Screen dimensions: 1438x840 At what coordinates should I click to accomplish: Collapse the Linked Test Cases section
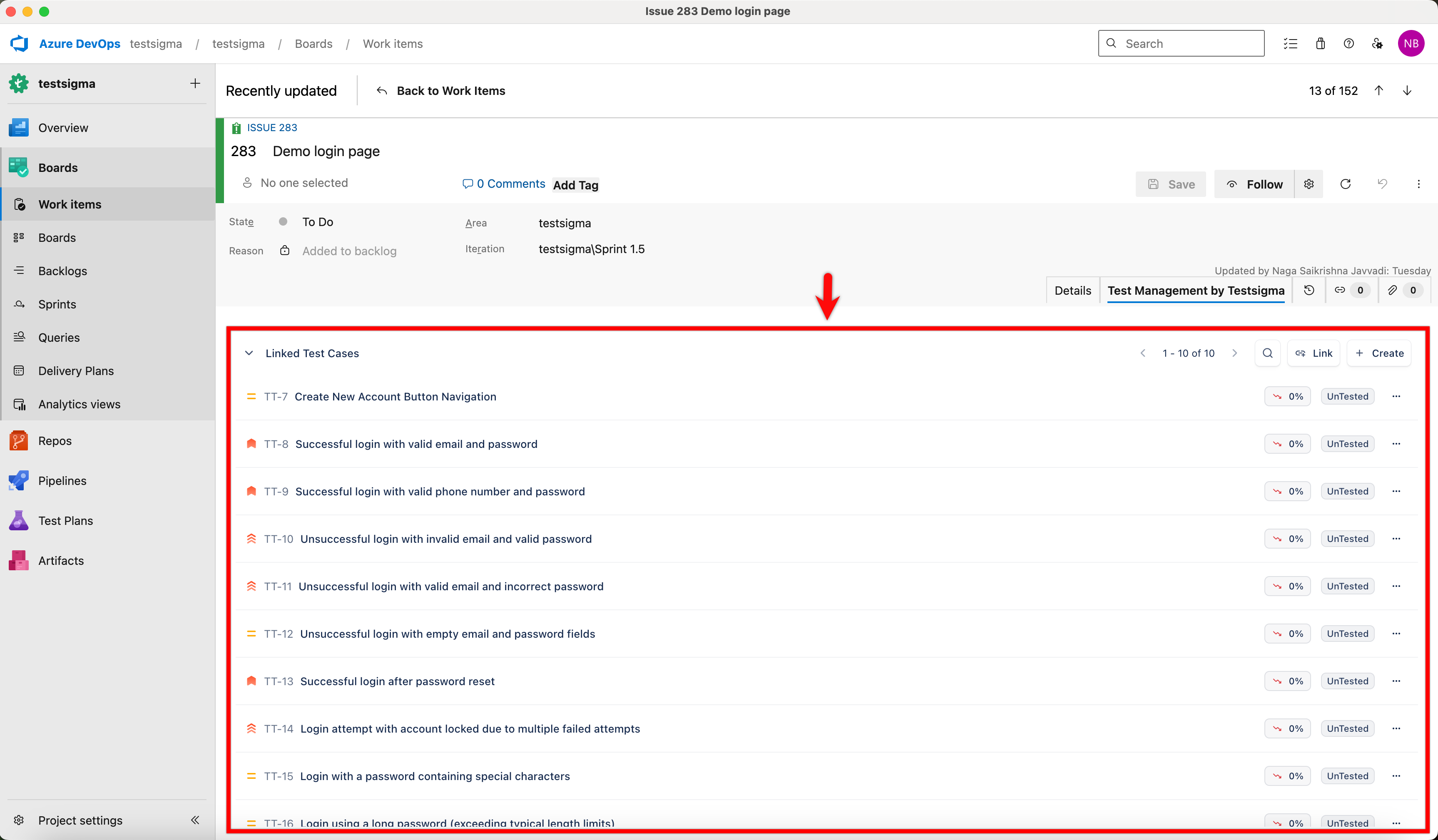pyautogui.click(x=249, y=353)
